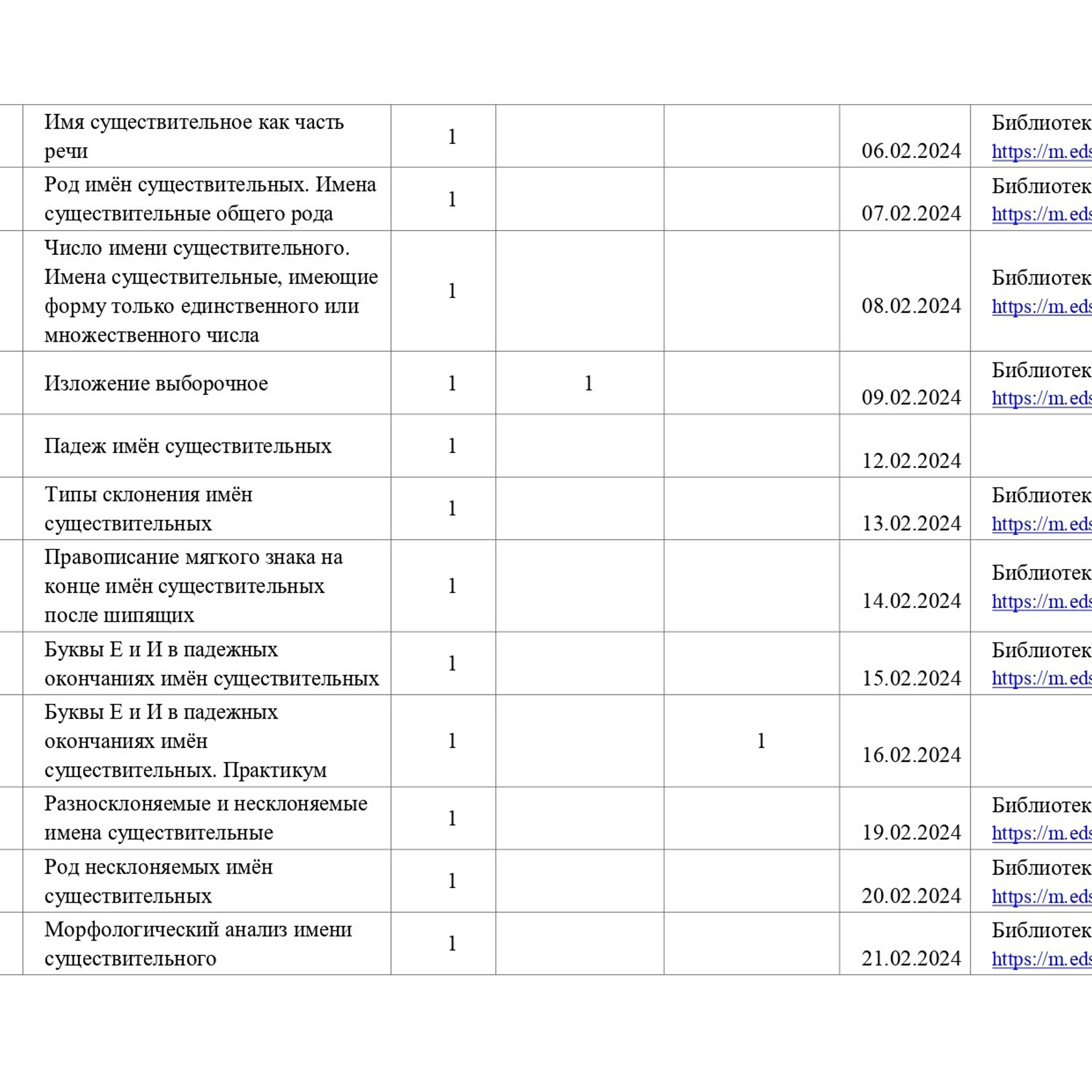This screenshot has height=1092, width=1092.
Task: Click the topic 'Имя существительное как часть речи'
Action: pyautogui.click(x=193, y=136)
